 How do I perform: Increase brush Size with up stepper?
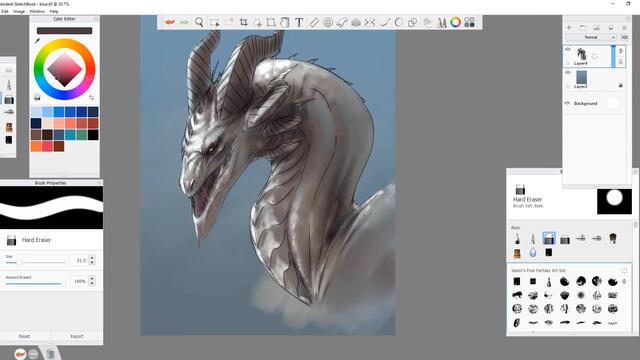tap(92, 258)
